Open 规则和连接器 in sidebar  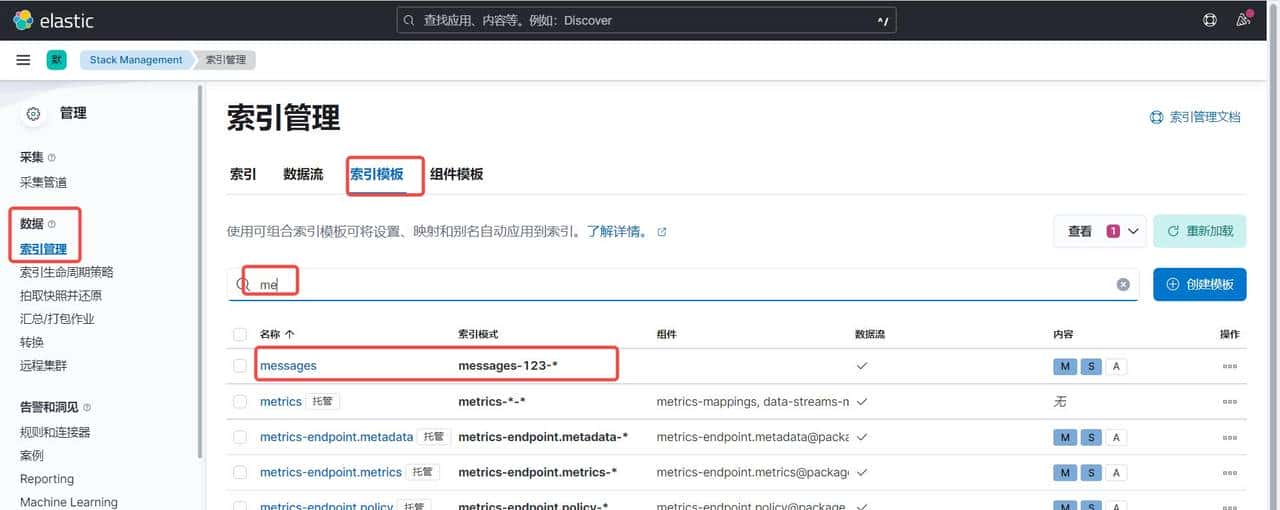[x=55, y=432]
